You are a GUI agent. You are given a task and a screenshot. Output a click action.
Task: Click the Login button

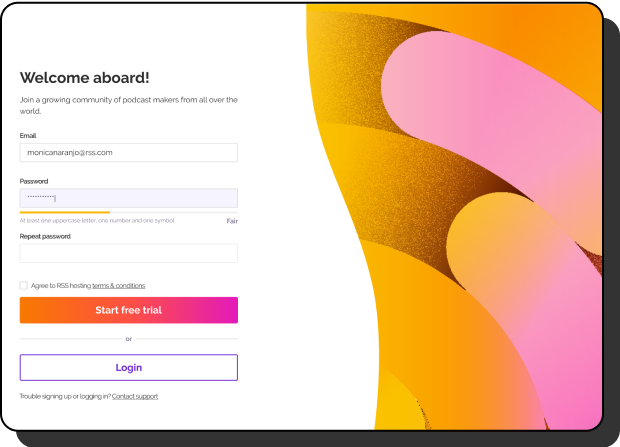point(128,367)
